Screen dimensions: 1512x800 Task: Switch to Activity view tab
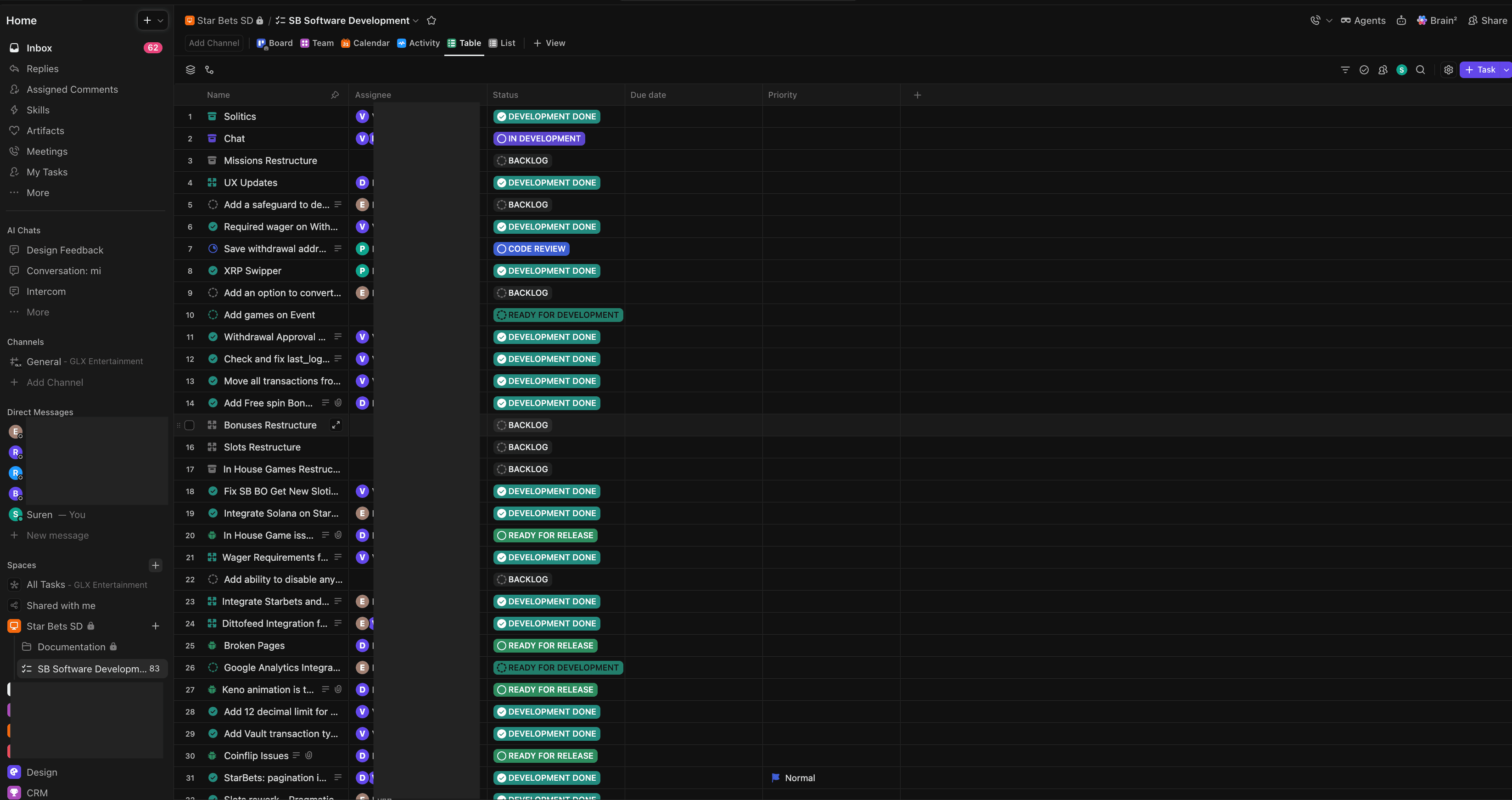coord(419,43)
